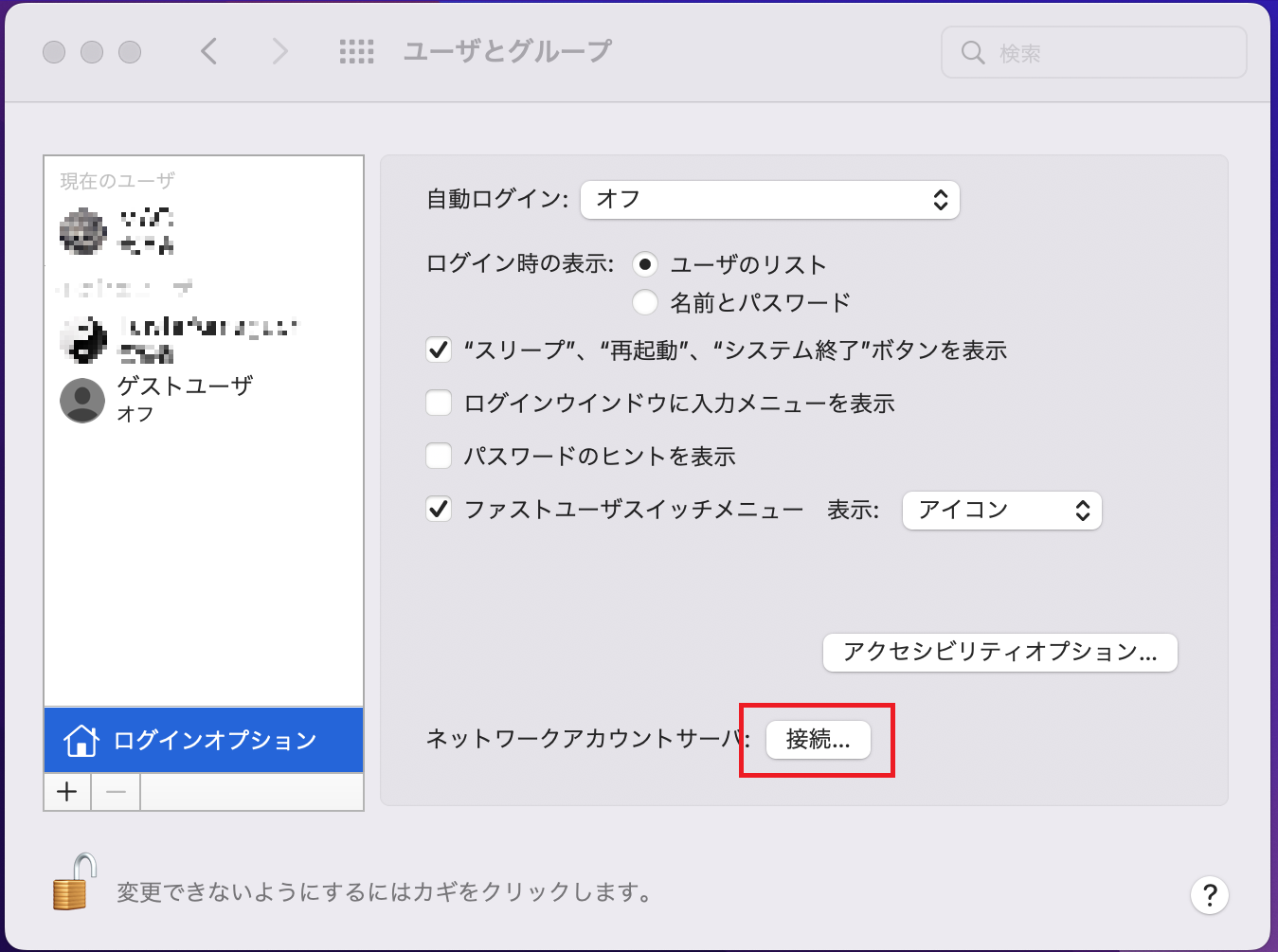Click the 接続… button

[819, 740]
